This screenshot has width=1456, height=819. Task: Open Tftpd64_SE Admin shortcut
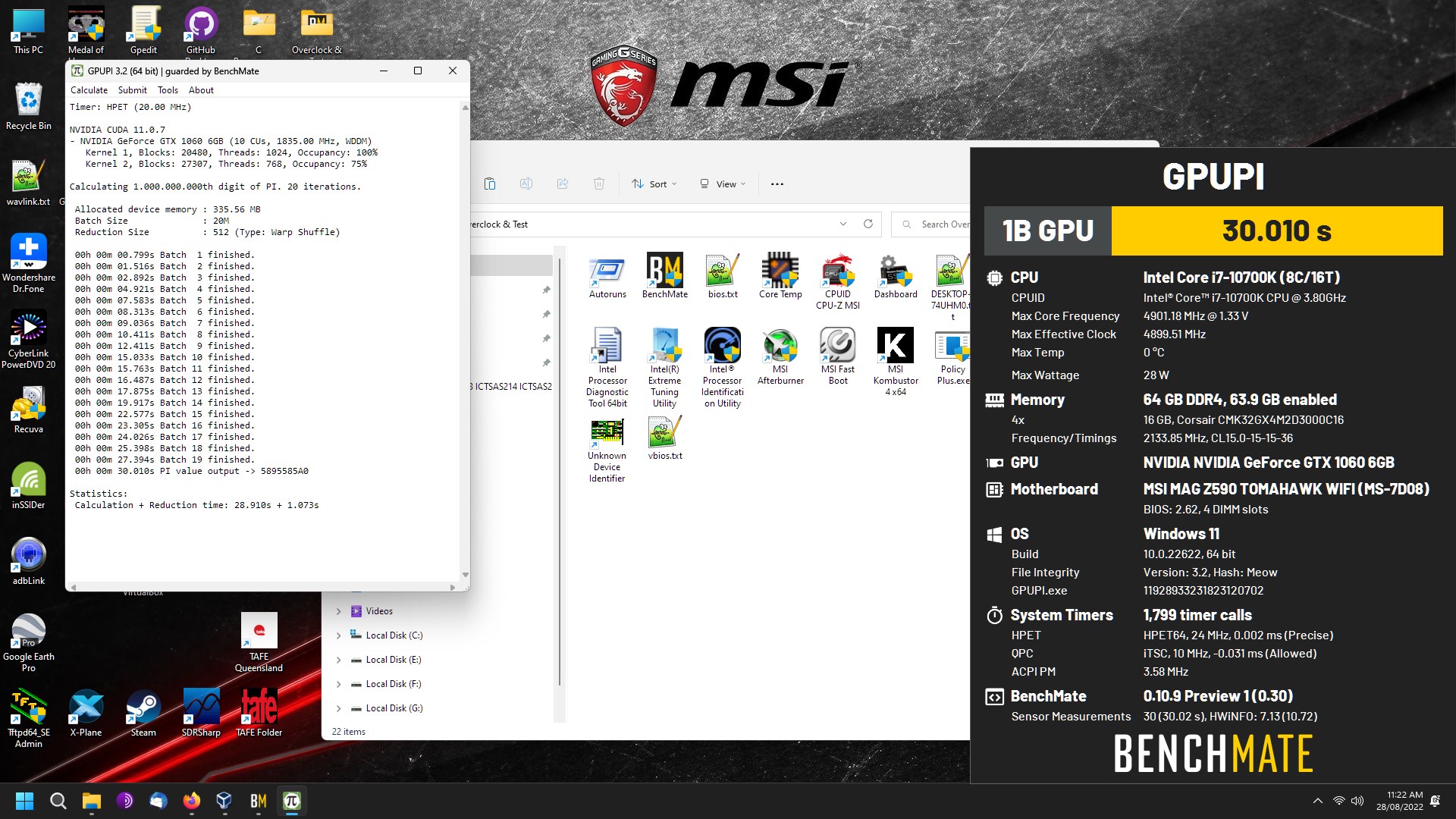coord(28,718)
